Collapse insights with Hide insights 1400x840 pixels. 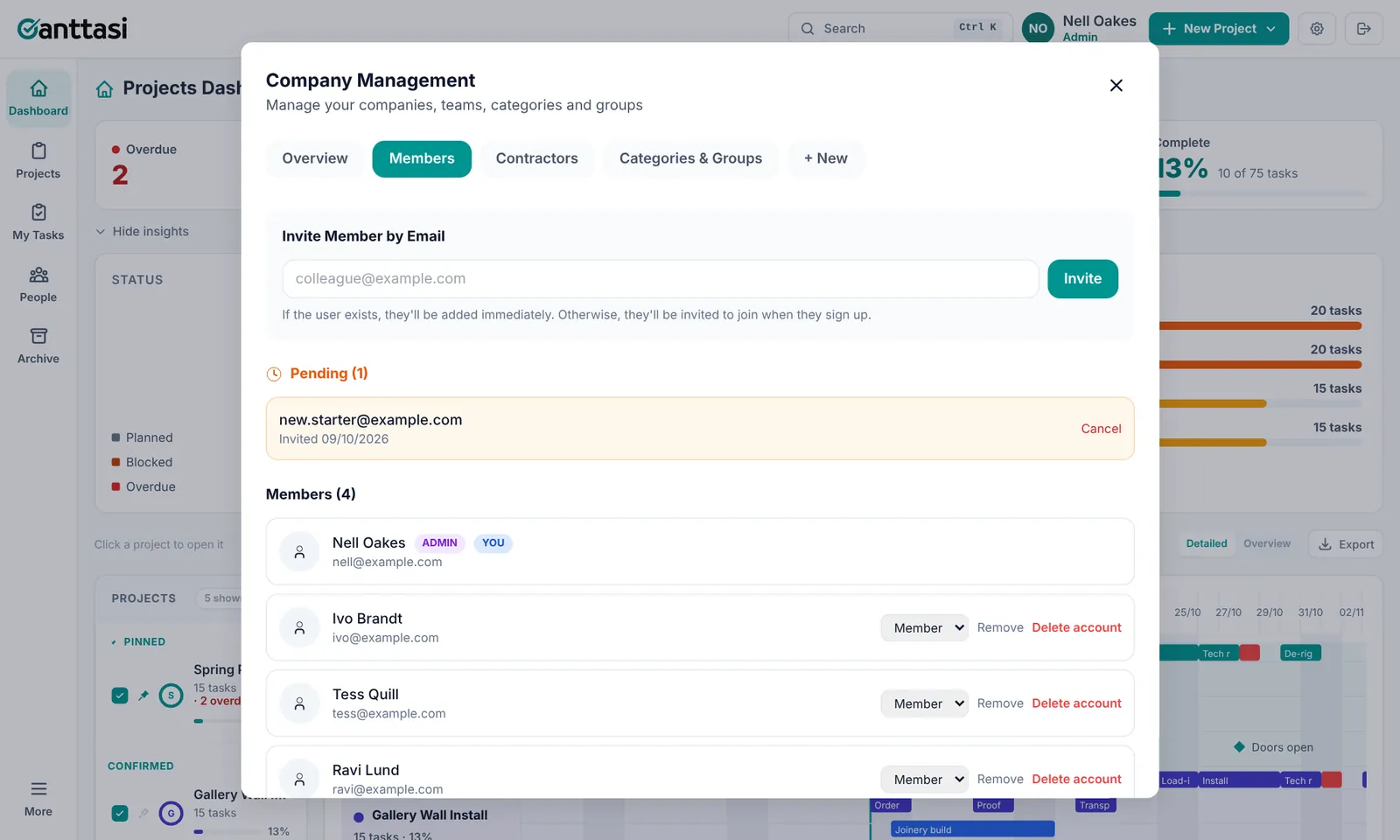[x=142, y=231]
